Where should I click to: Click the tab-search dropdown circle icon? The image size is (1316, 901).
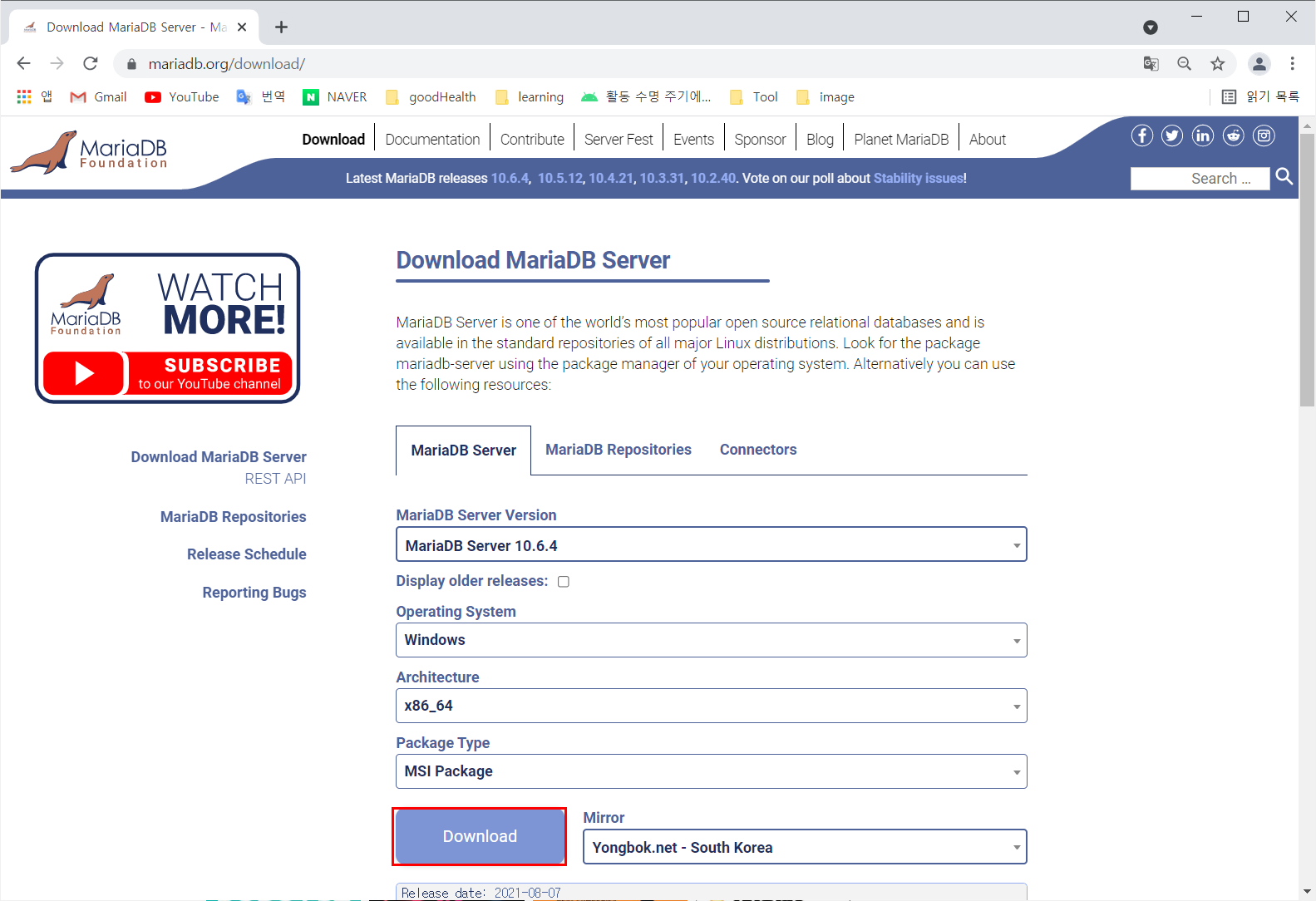1151,27
